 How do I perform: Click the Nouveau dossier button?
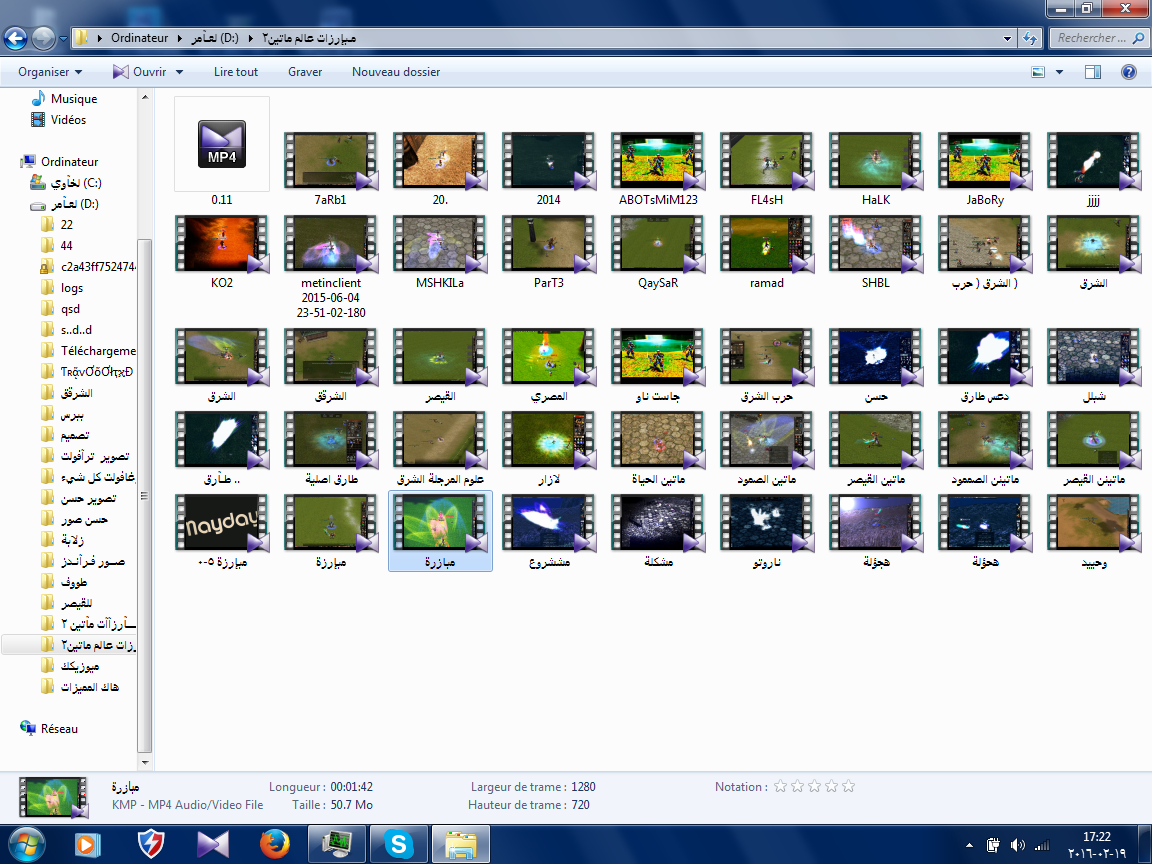point(396,72)
